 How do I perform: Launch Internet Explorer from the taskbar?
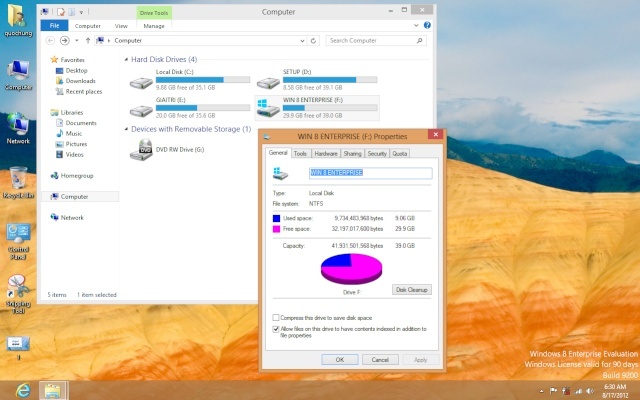click(23, 390)
